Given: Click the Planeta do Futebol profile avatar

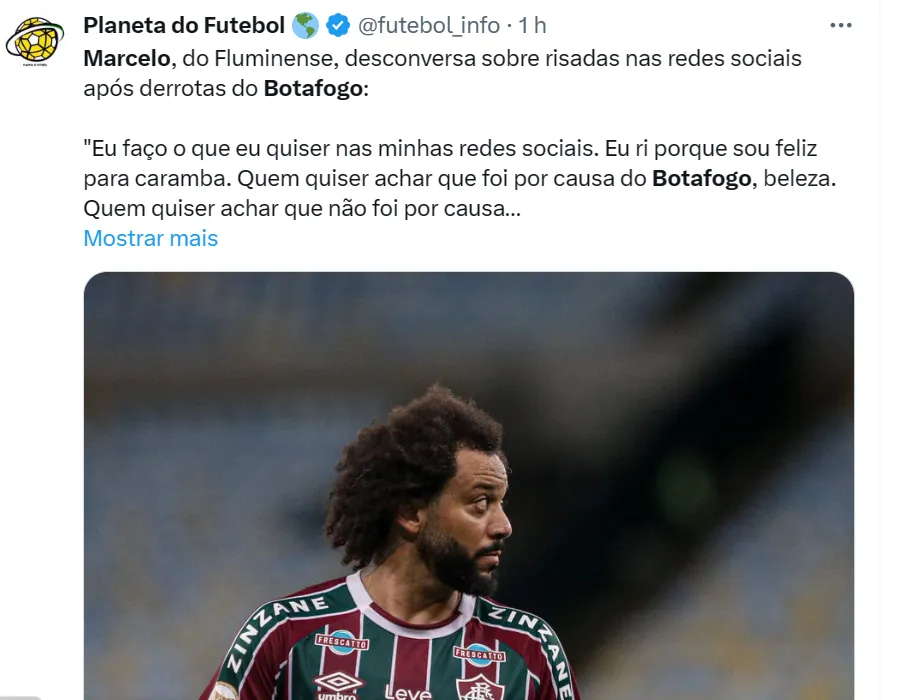Looking at the screenshot, I should pyautogui.click(x=35, y=41).
